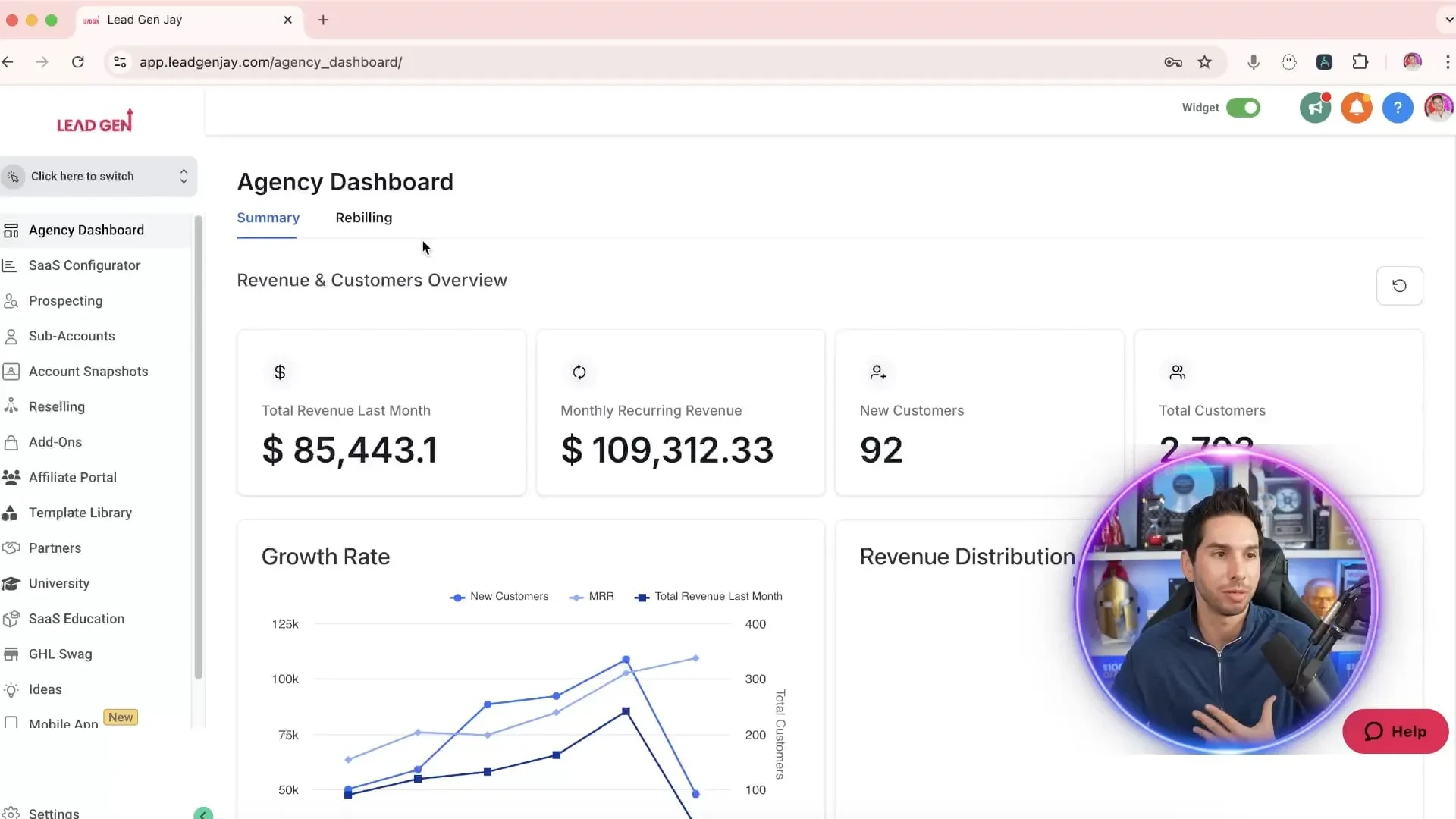Click the recurring cycle icon on MRR card
This screenshot has width=1456, height=819.
tap(579, 372)
